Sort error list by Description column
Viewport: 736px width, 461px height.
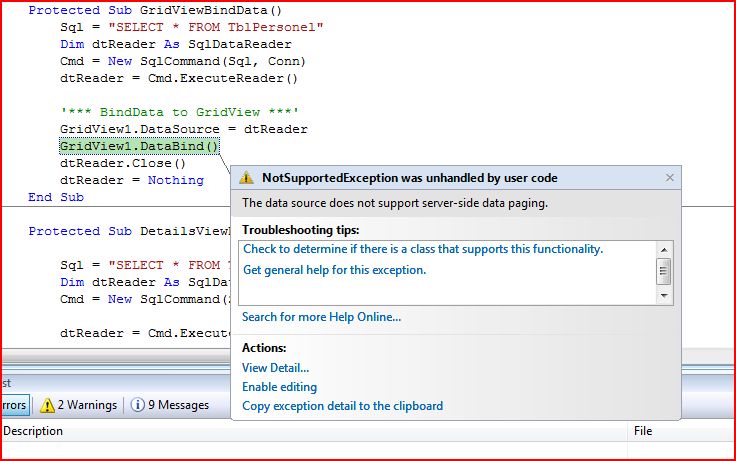coord(34,431)
